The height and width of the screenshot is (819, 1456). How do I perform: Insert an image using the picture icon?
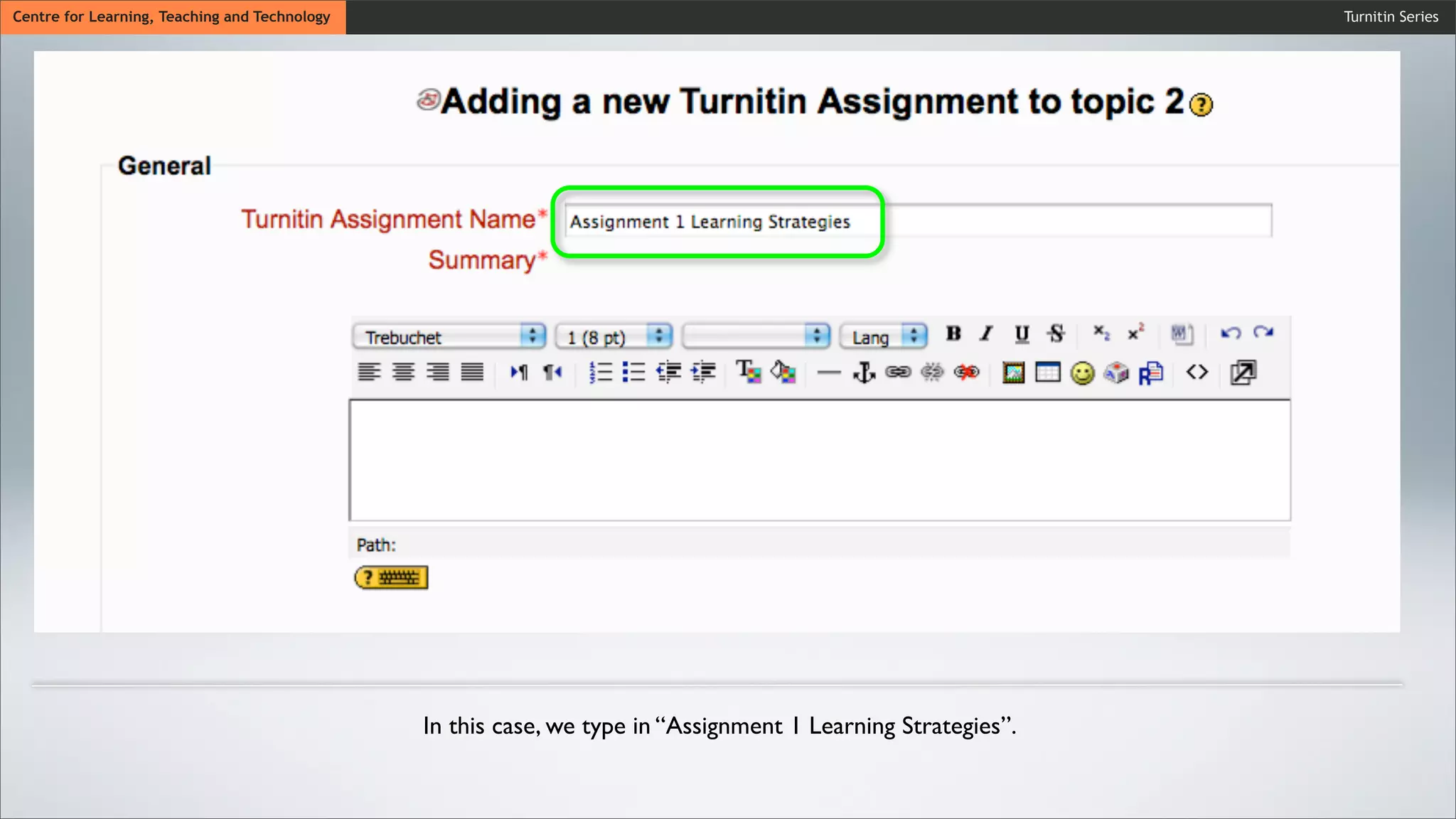coord(1013,373)
